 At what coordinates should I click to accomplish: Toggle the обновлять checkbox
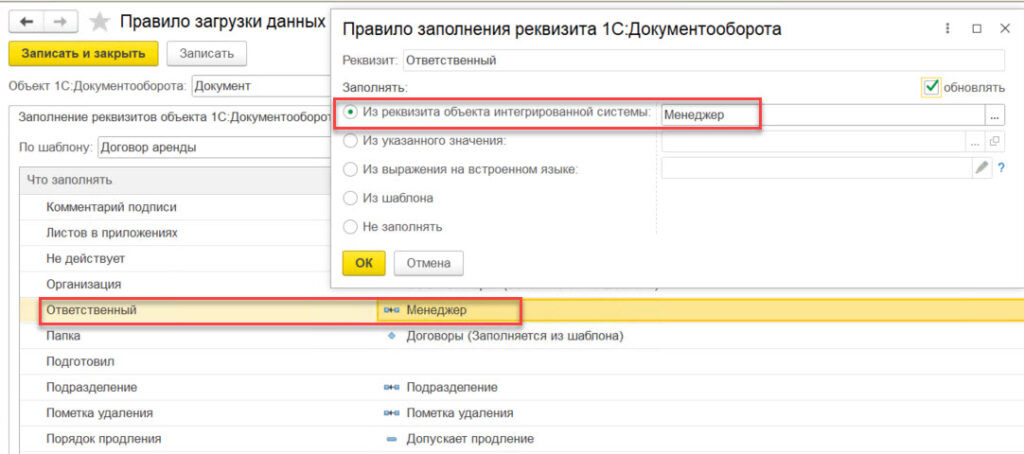tap(931, 86)
